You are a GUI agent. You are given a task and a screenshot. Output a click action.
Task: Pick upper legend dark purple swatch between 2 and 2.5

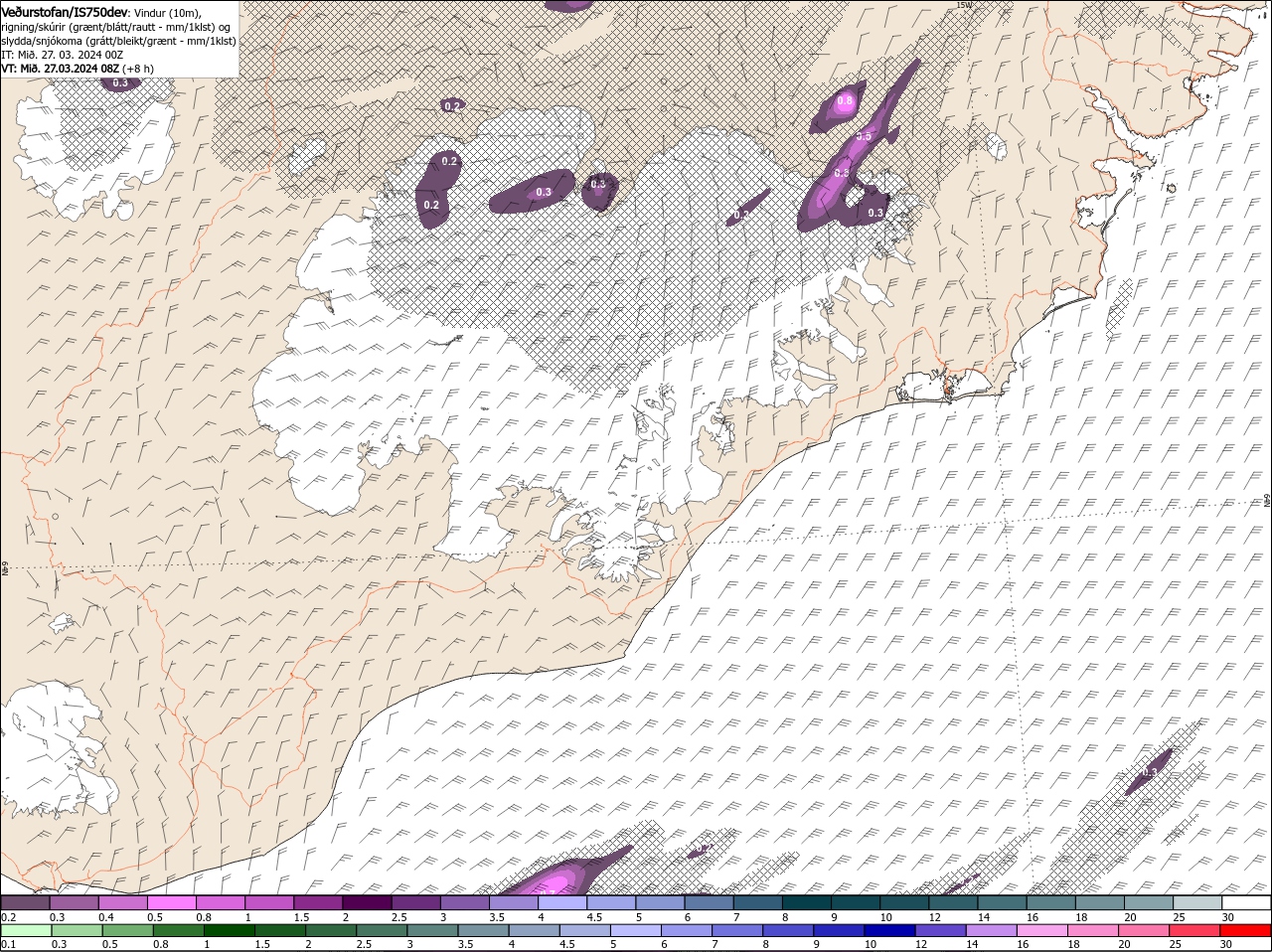coord(367,902)
